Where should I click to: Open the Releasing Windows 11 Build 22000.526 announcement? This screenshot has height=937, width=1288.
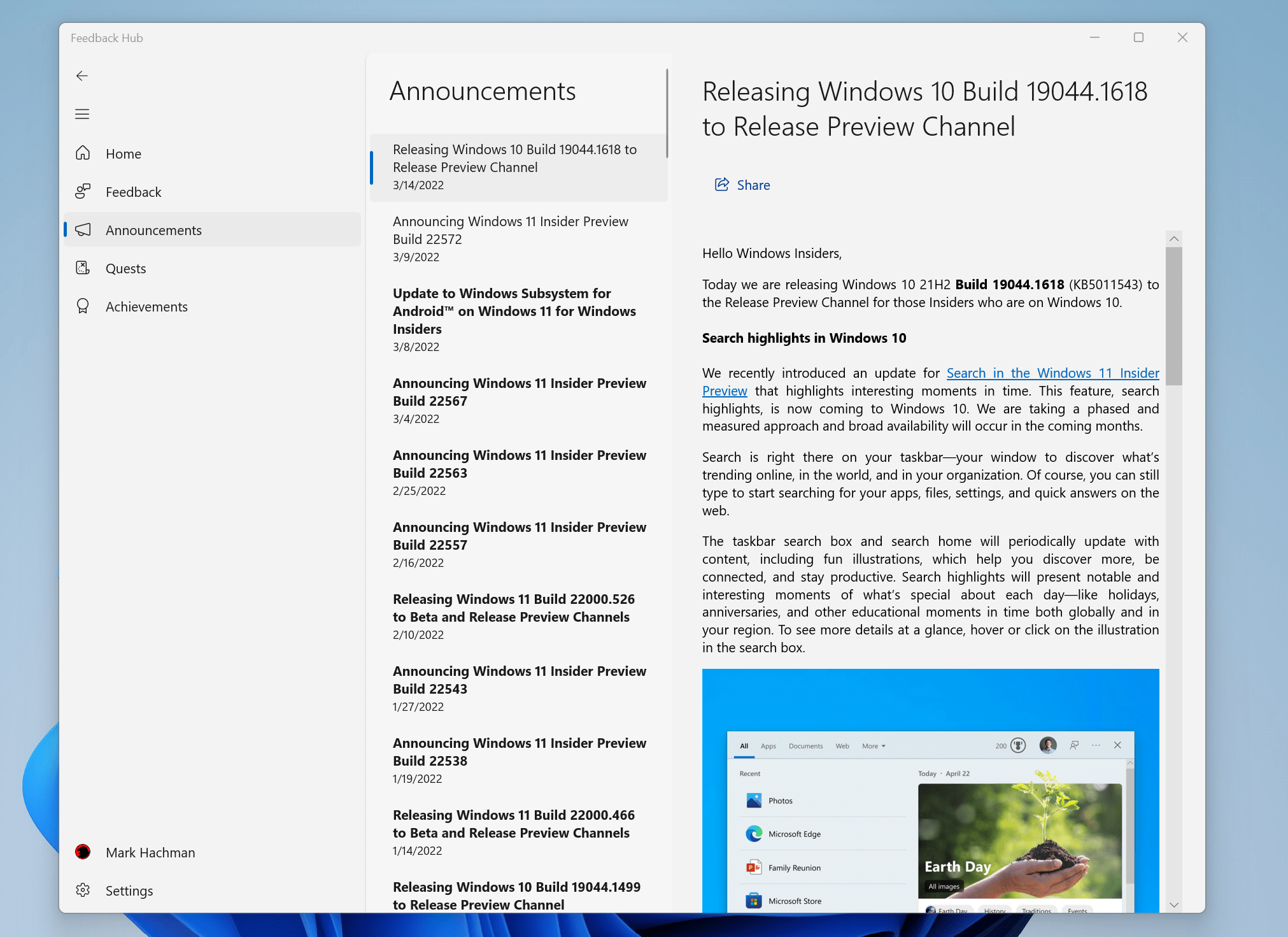pyautogui.click(x=513, y=608)
